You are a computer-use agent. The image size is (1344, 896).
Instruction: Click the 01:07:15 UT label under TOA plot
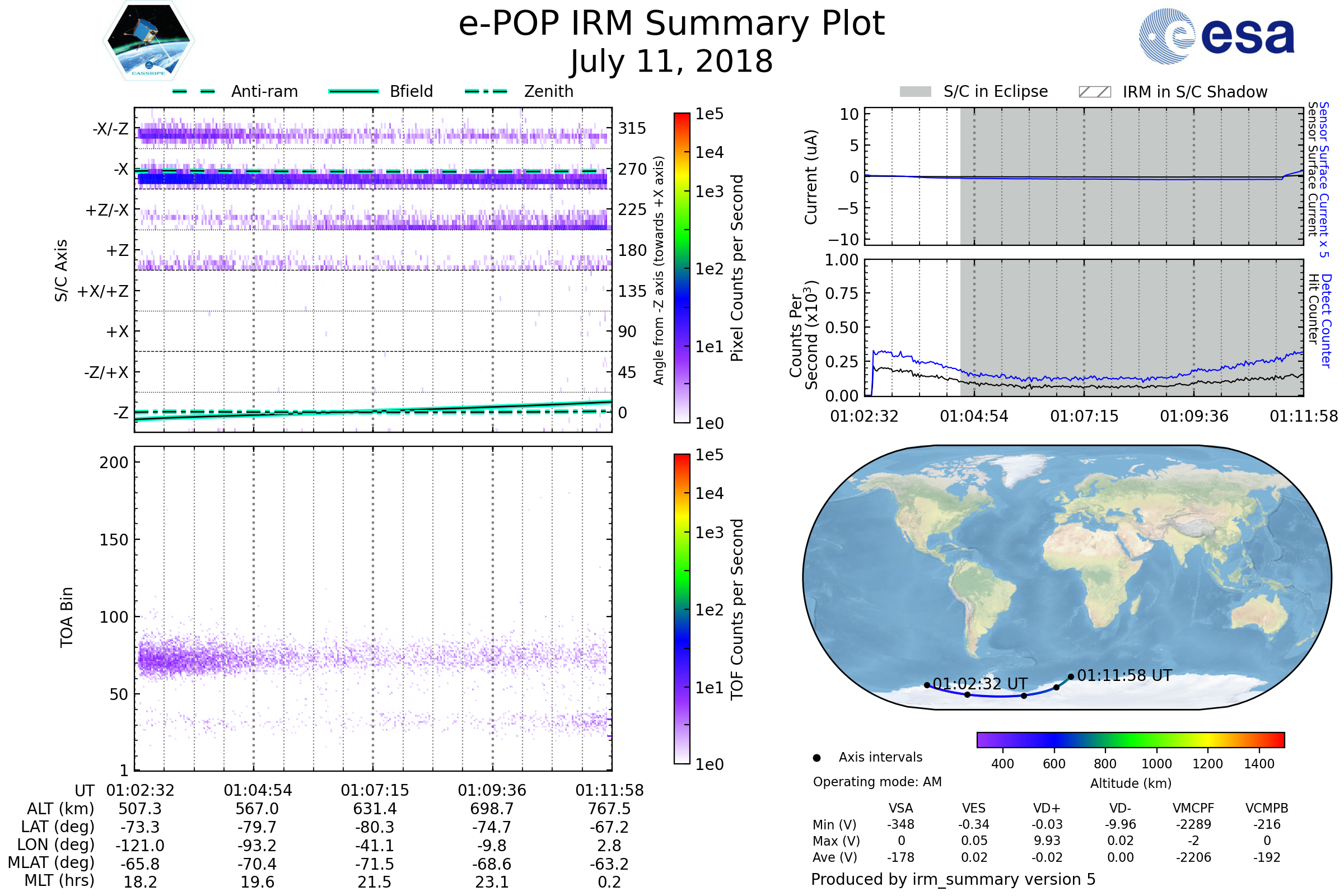tap(374, 790)
